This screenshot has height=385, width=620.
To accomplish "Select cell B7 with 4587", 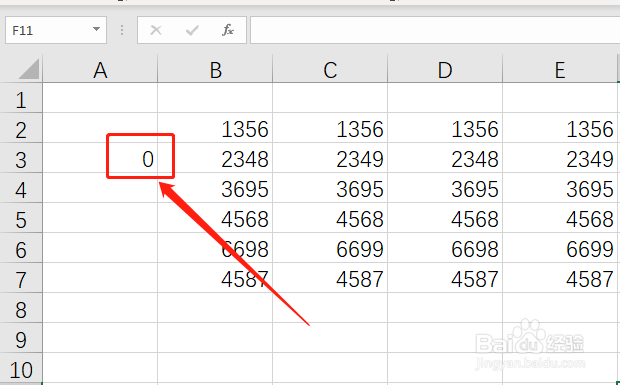I will tap(215, 278).
